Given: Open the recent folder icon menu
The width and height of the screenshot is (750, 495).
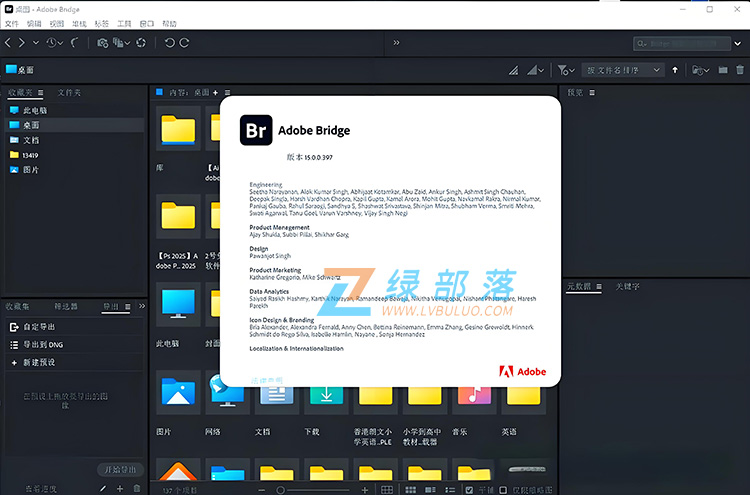Looking at the screenshot, I should (x=700, y=70).
